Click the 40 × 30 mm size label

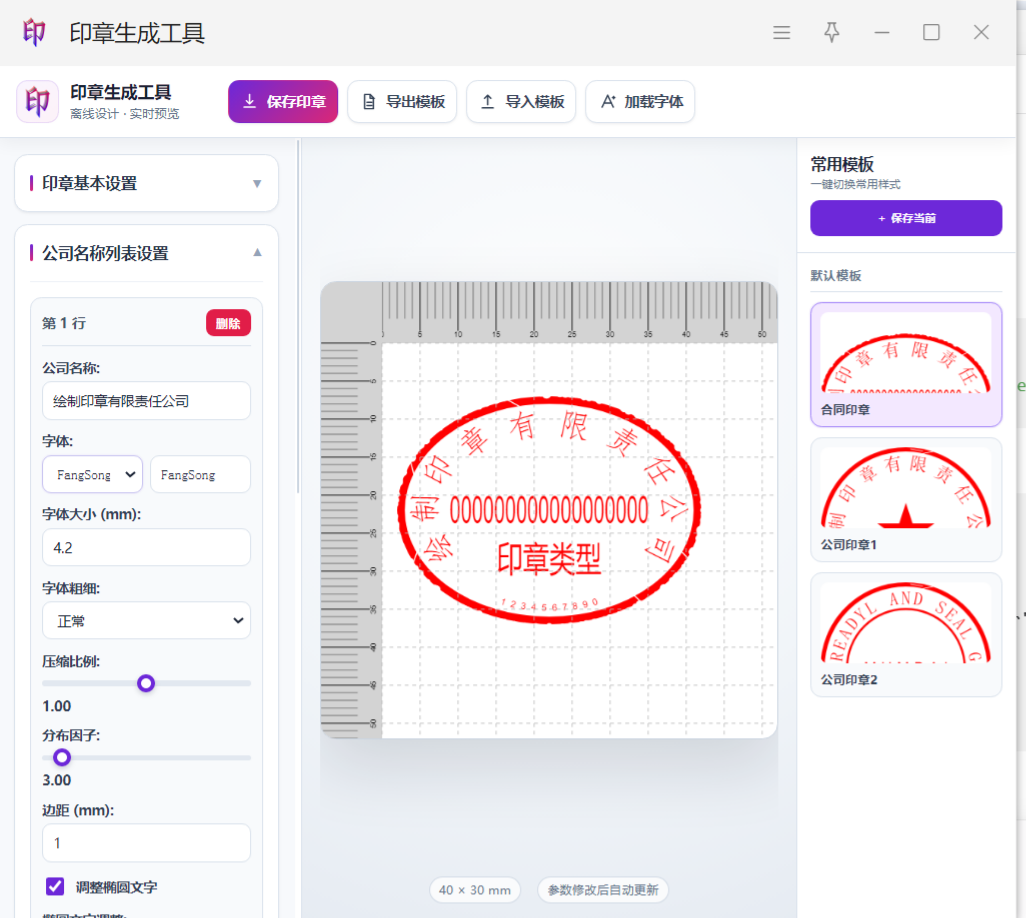(475, 890)
